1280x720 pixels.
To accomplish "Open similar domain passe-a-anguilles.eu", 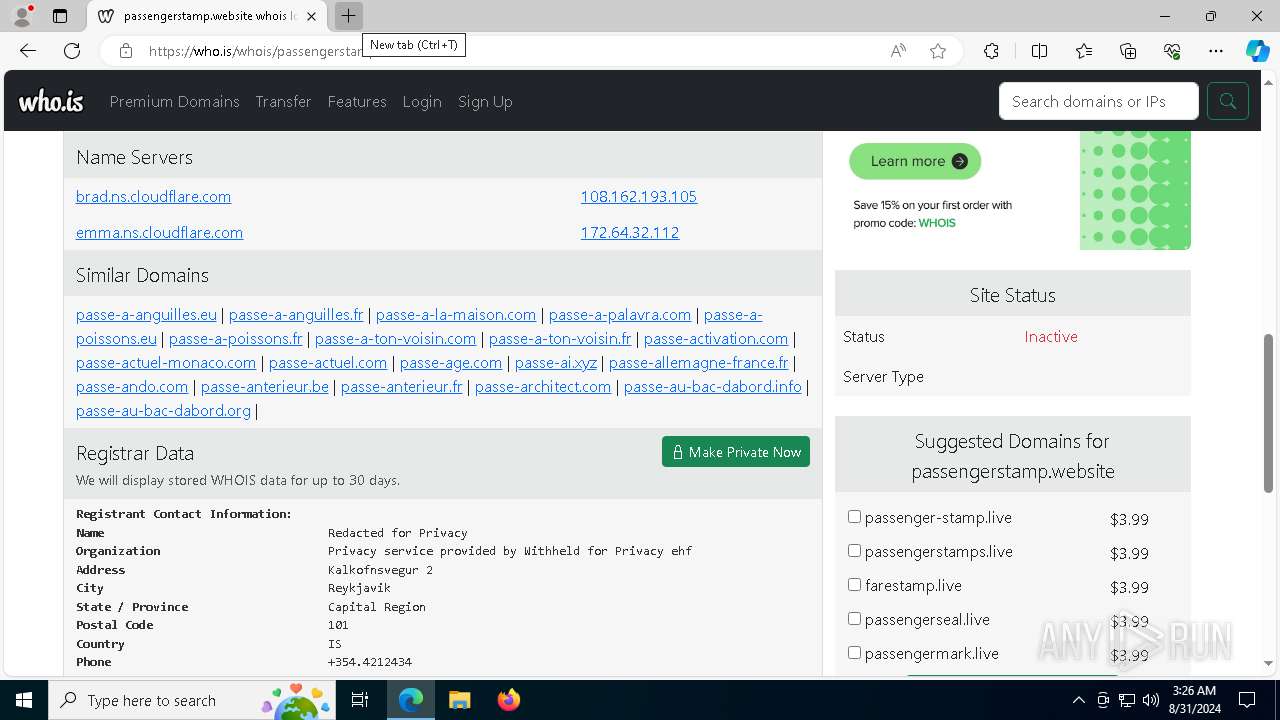I will [146, 315].
